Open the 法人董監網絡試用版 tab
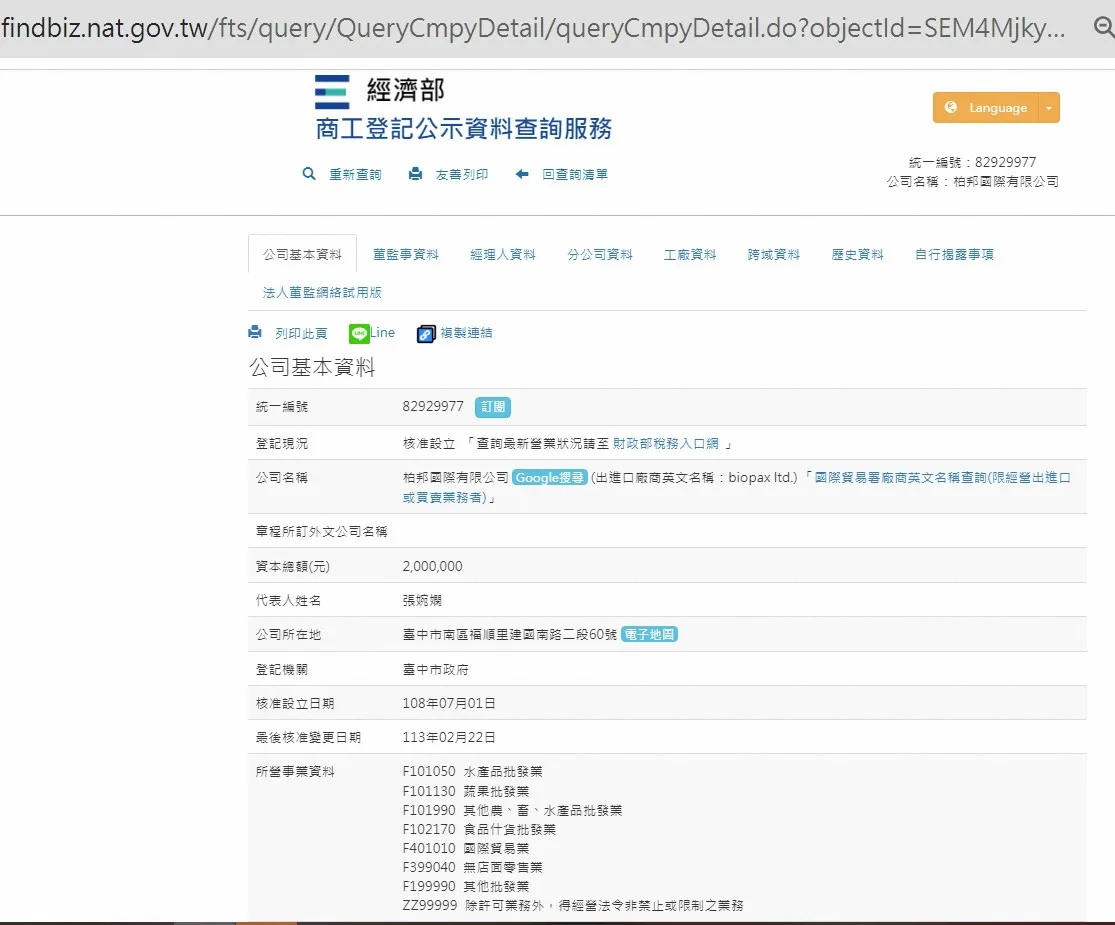This screenshot has height=925, width=1115. [x=322, y=293]
